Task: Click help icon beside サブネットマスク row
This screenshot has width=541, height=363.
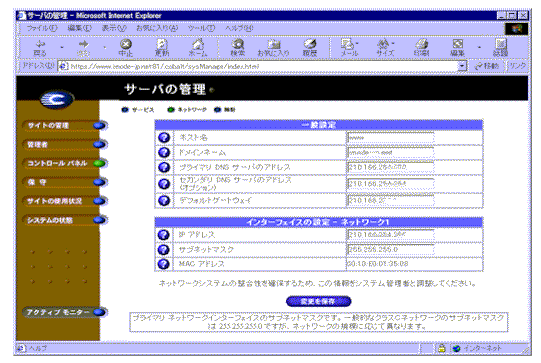Action: coord(164,249)
